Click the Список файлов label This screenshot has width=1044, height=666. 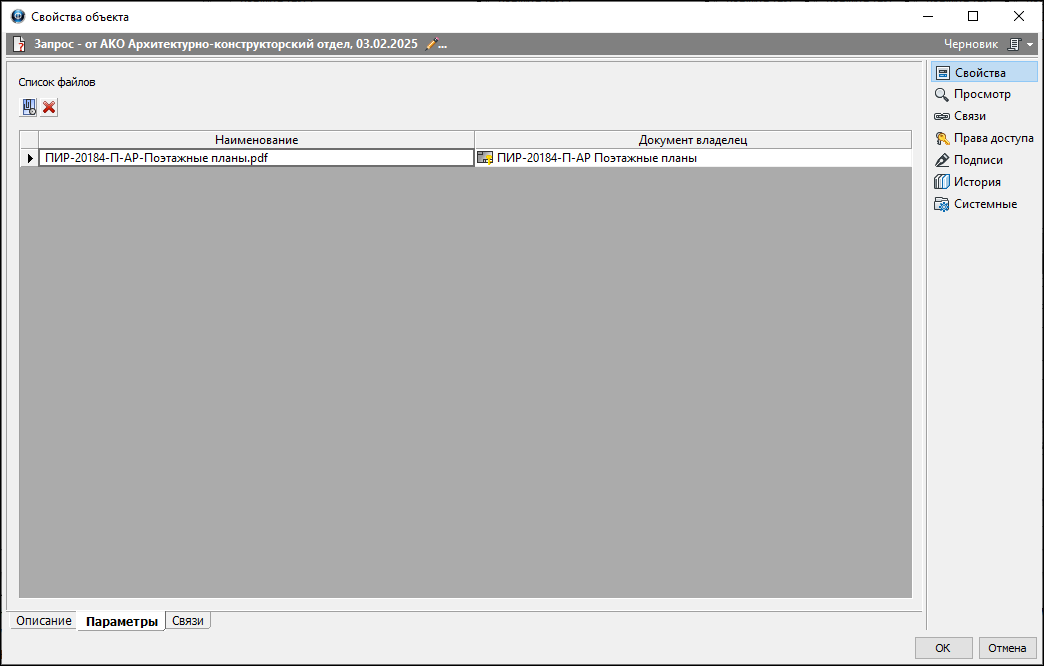click(57, 83)
